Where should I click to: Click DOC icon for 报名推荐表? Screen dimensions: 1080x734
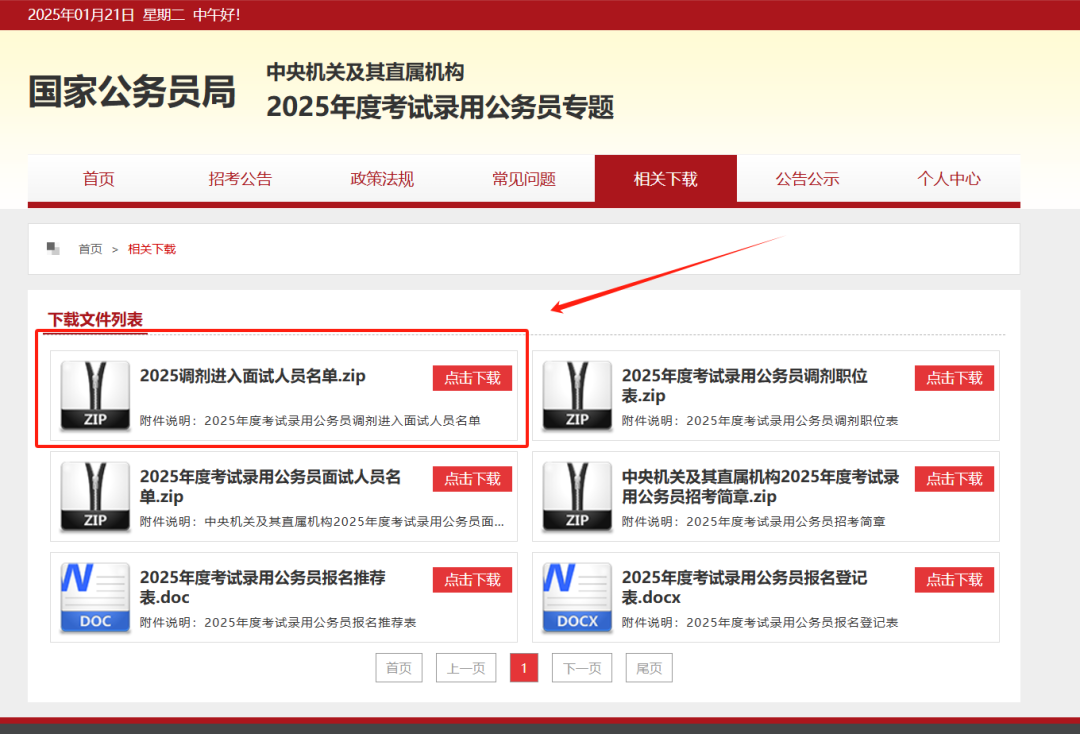95,597
